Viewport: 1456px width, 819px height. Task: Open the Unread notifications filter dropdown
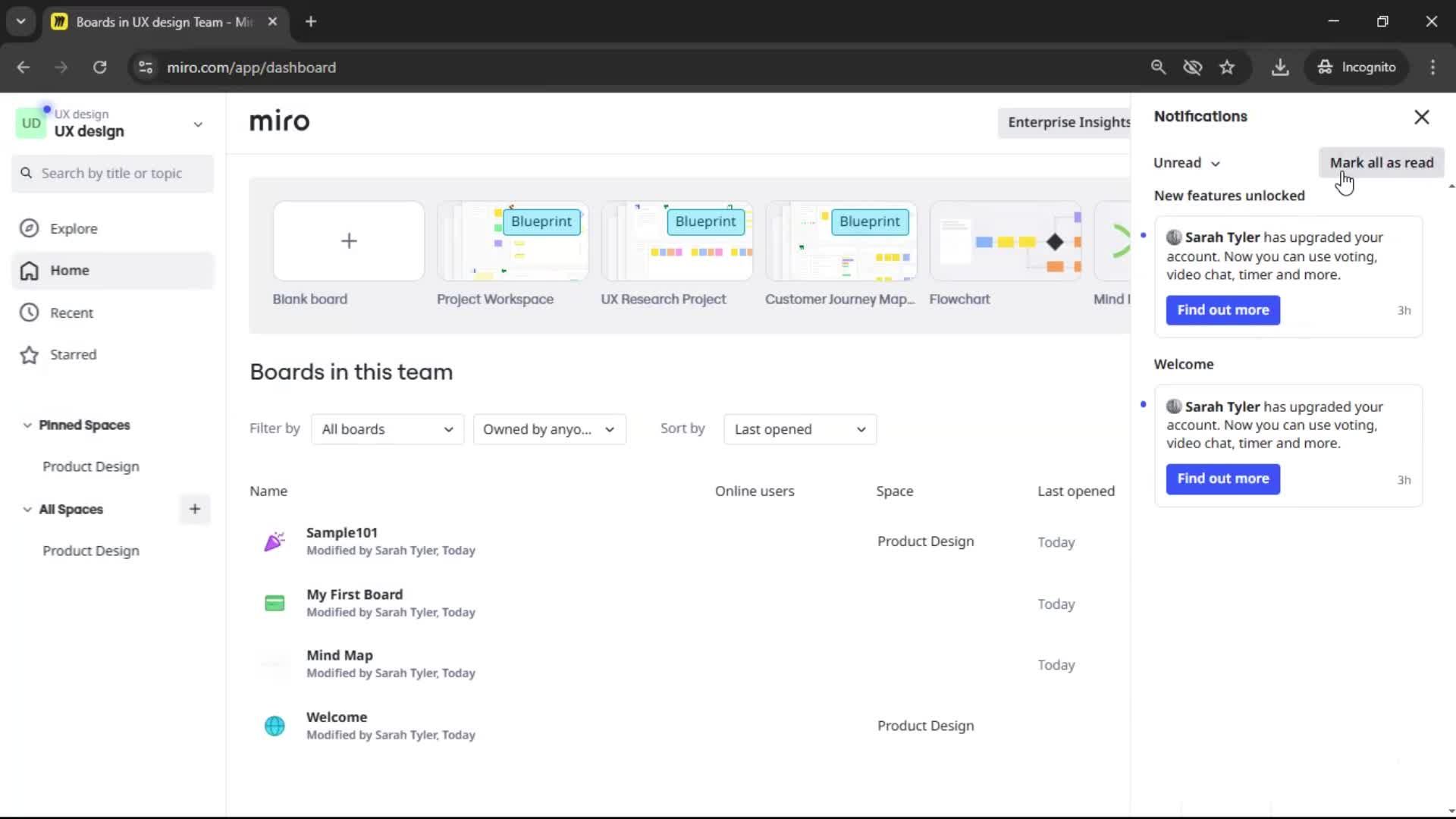click(1187, 163)
